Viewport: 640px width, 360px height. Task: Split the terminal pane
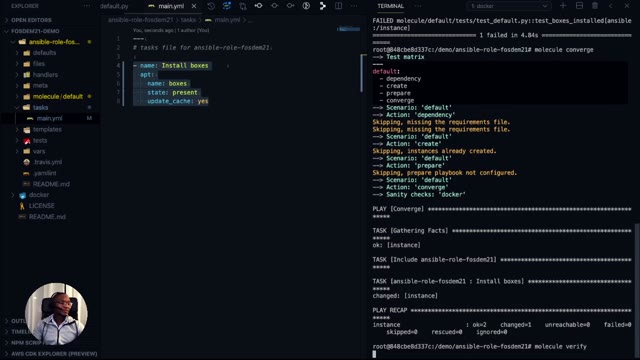tap(579, 6)
